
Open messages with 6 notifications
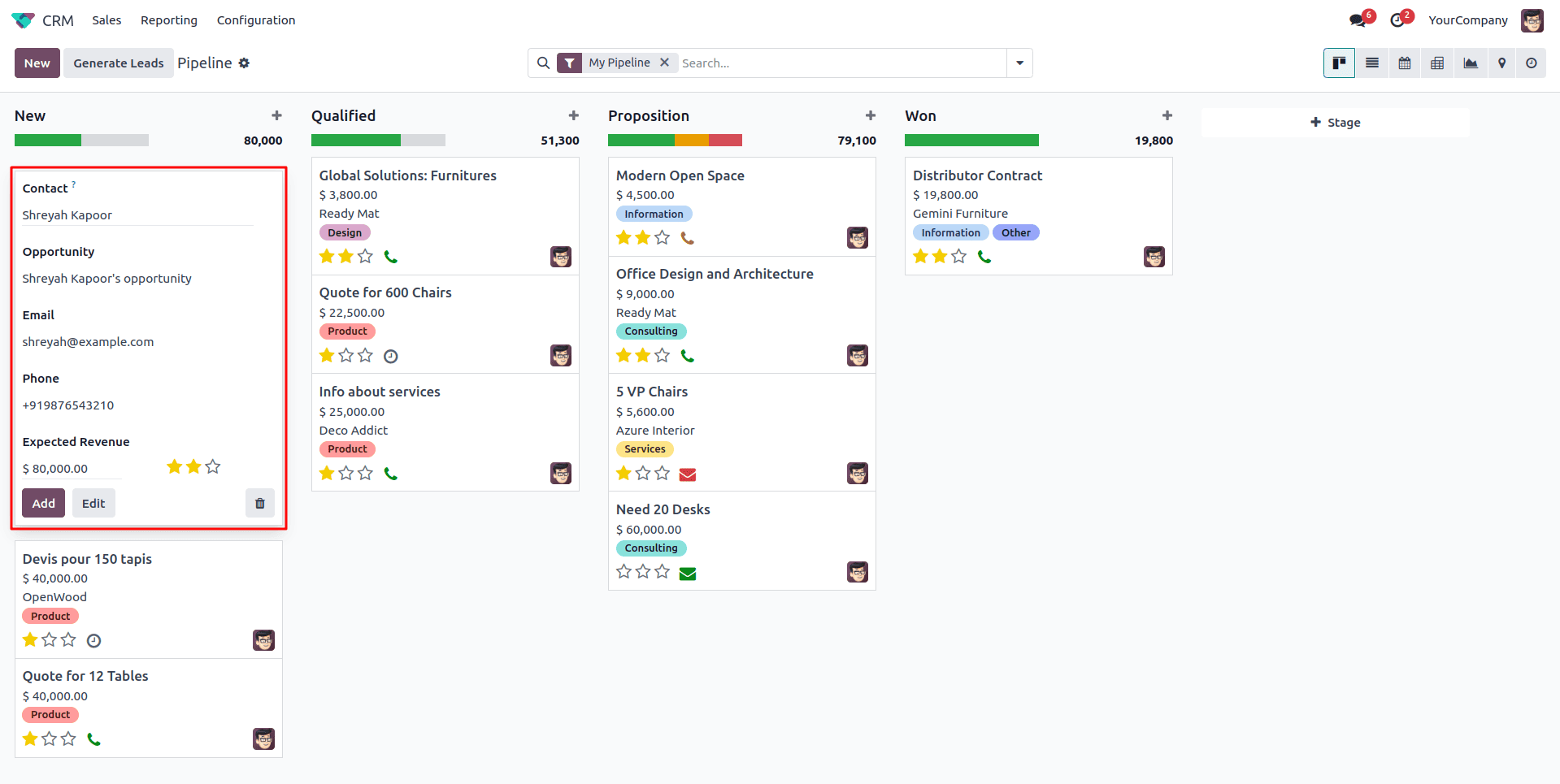[x=1356, y=19]
